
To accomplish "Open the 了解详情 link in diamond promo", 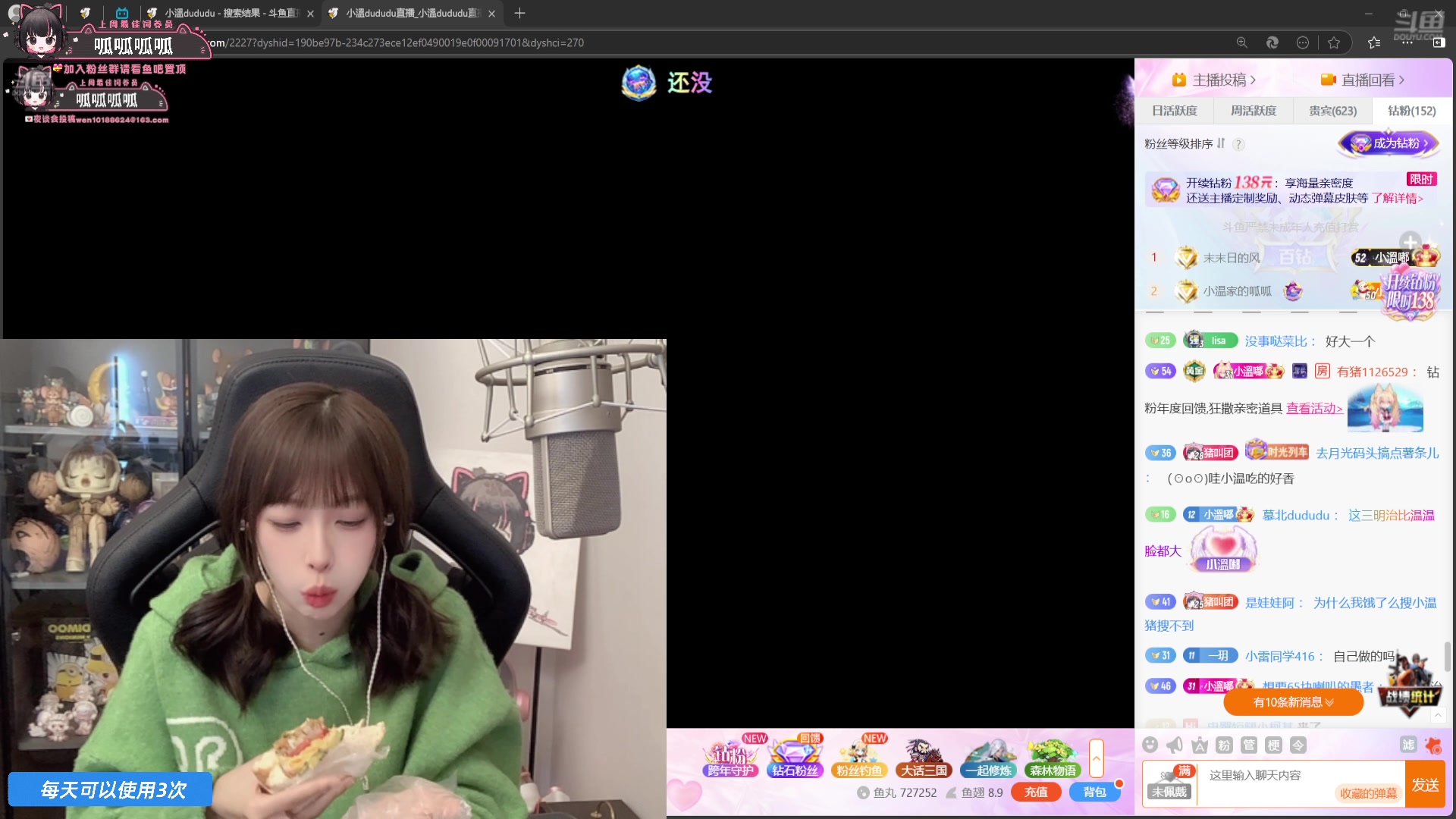I will pyautogui.click(x=1397, y=198).
